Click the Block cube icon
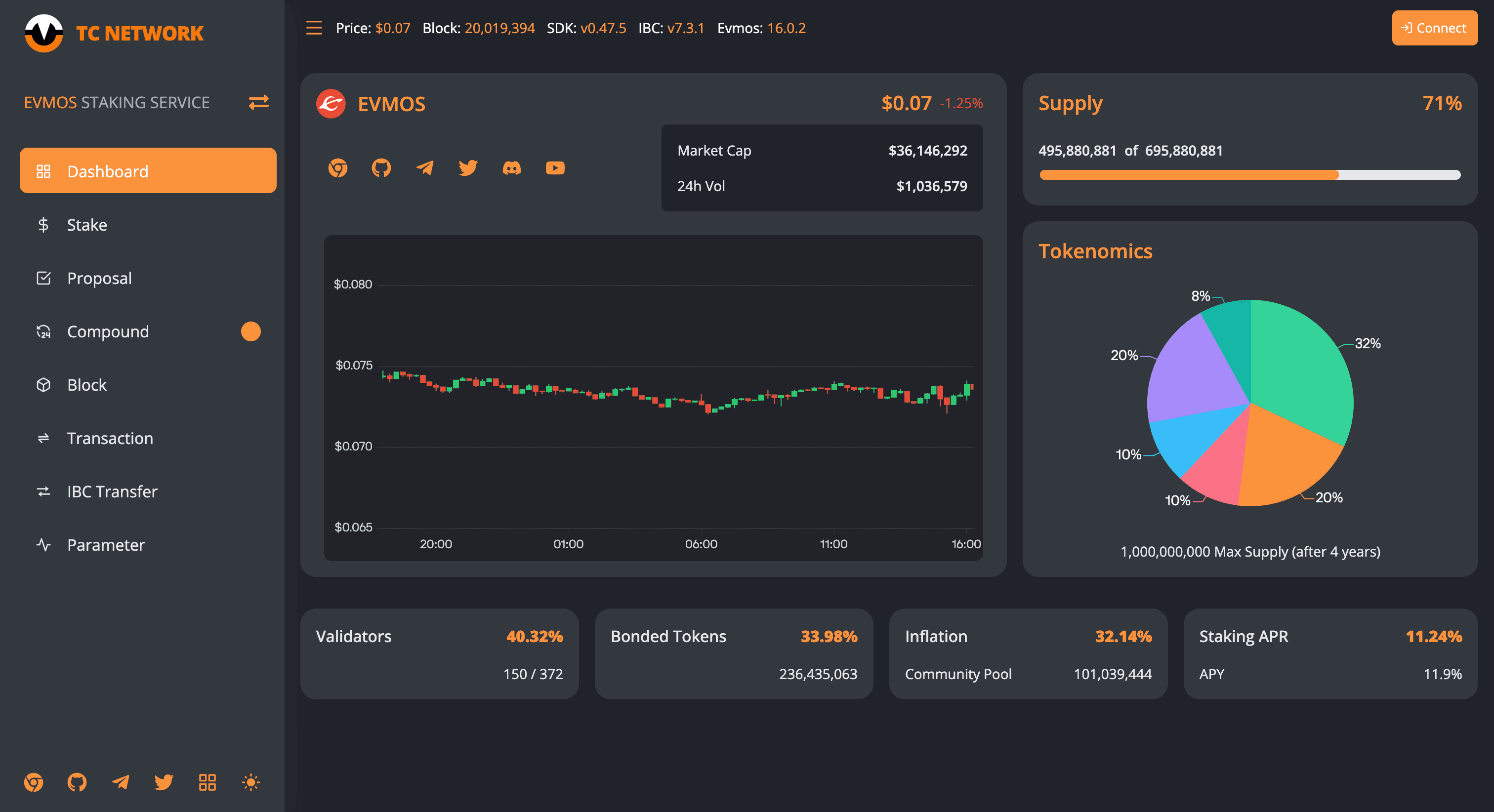 click(43, 385)
